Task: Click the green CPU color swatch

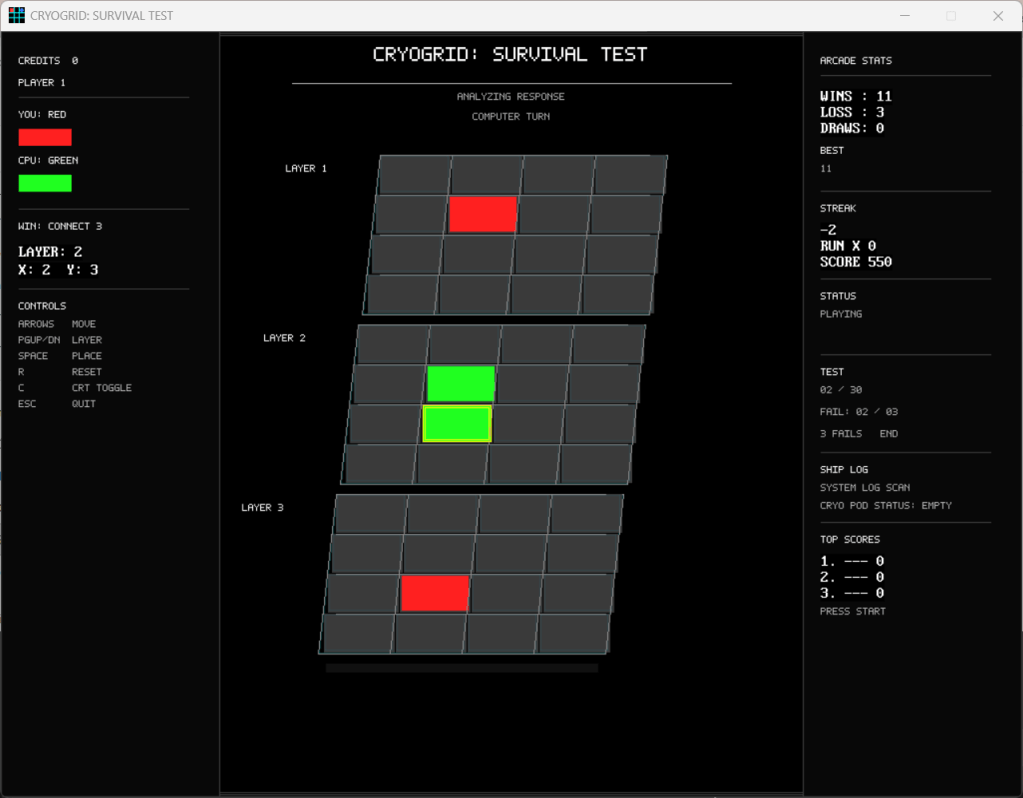Action: point(45,183)
